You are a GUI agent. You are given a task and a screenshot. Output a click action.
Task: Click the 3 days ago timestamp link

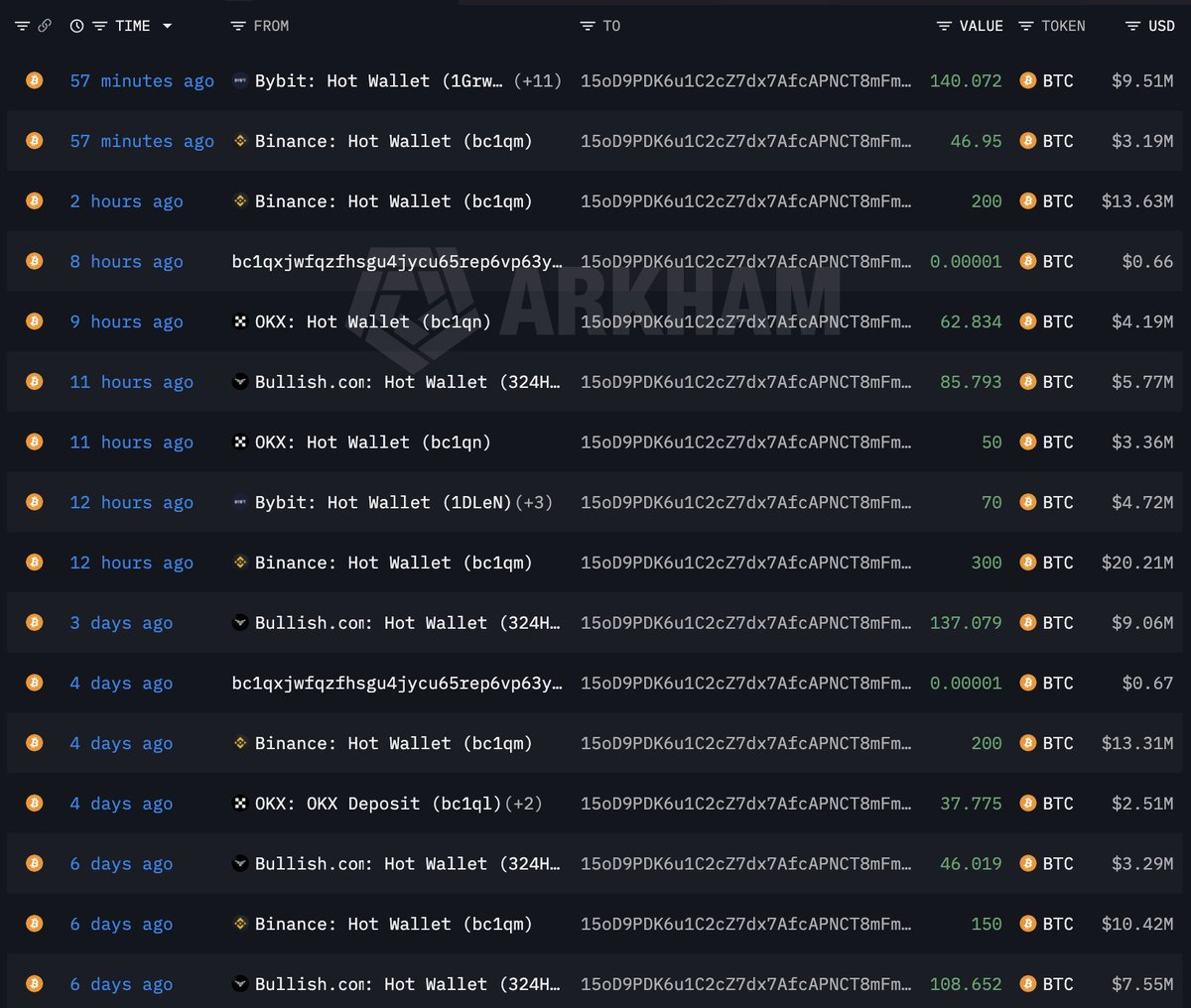click(x=121, y=623)
